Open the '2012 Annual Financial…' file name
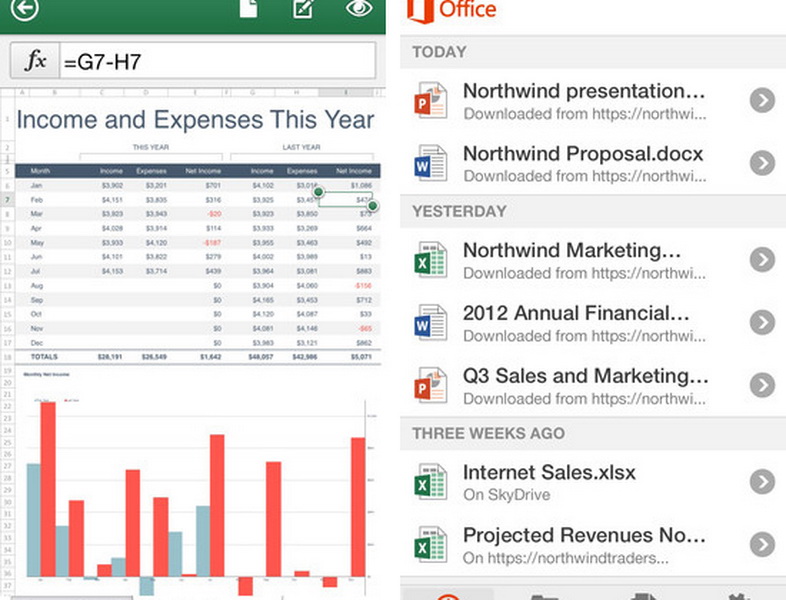The height and width of the screenshot is (600, 786). [x=576, y=313]
